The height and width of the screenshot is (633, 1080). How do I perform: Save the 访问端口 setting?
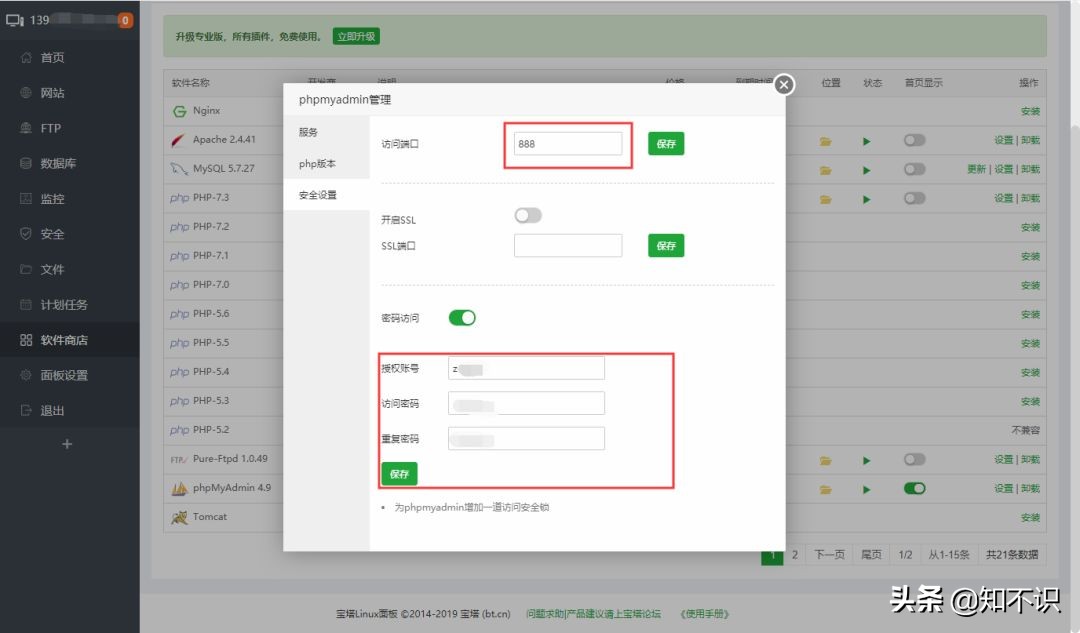(666, 144)
